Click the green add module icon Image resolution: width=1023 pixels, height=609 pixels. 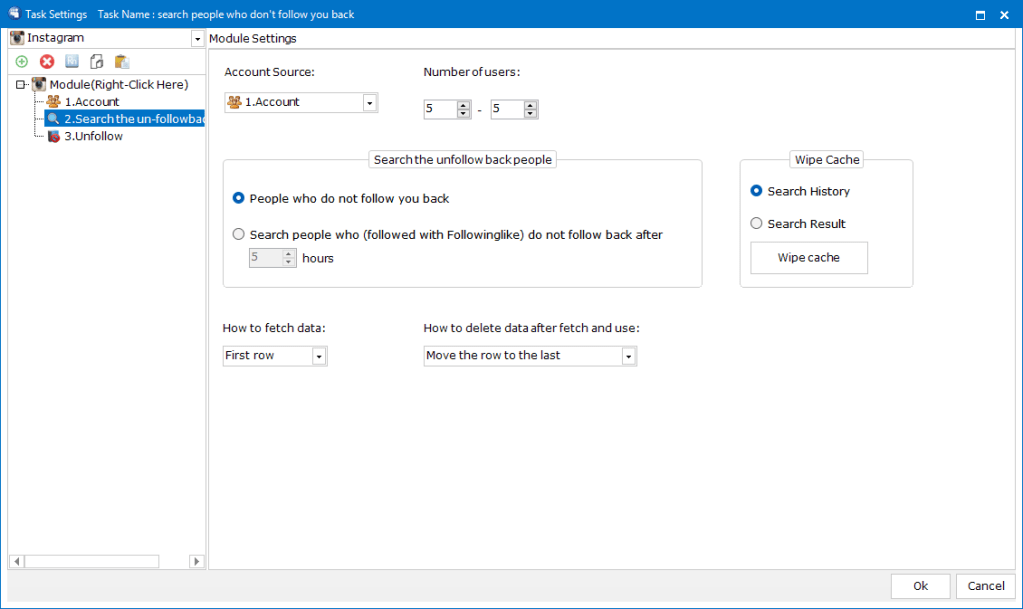[22, 62]
